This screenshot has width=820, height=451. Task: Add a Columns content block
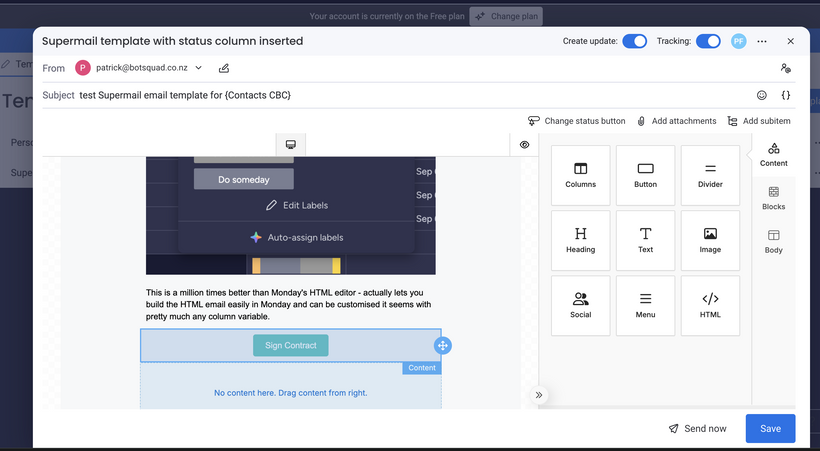pyautogui.click(x=580, y=175)
